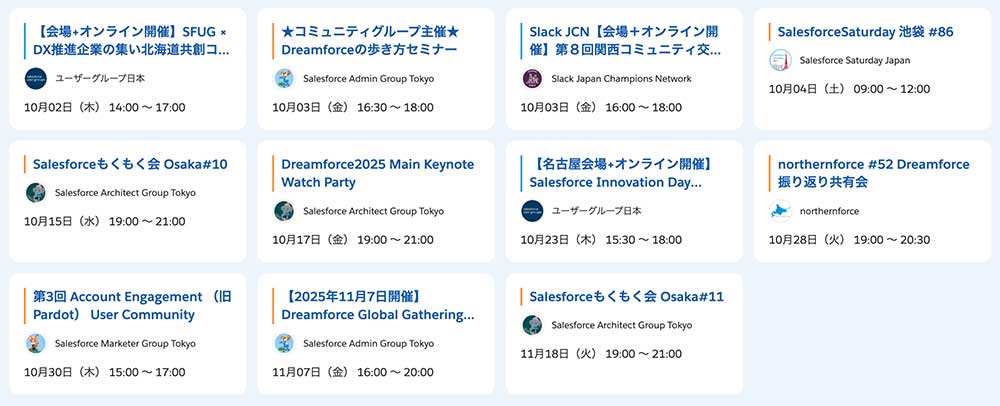
Task: Click Architect Group icon on Osaka#11 card
Action: tap(533, 324)
